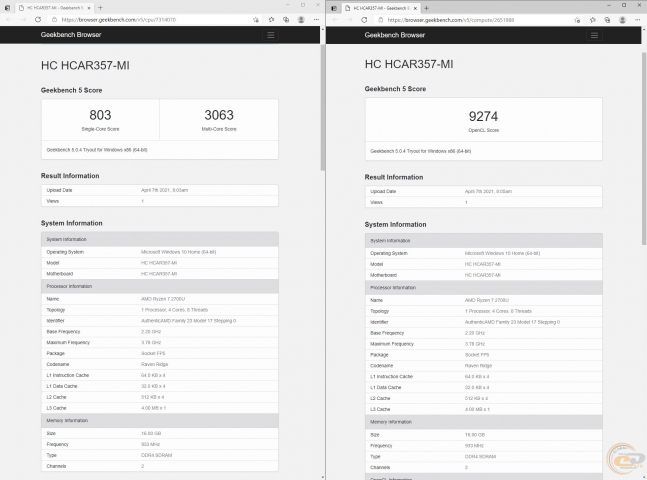Viewport: 647px width, 480px height.
Task: Click the DDR4 SDRAM type in left window
Action: pos(156,455)
